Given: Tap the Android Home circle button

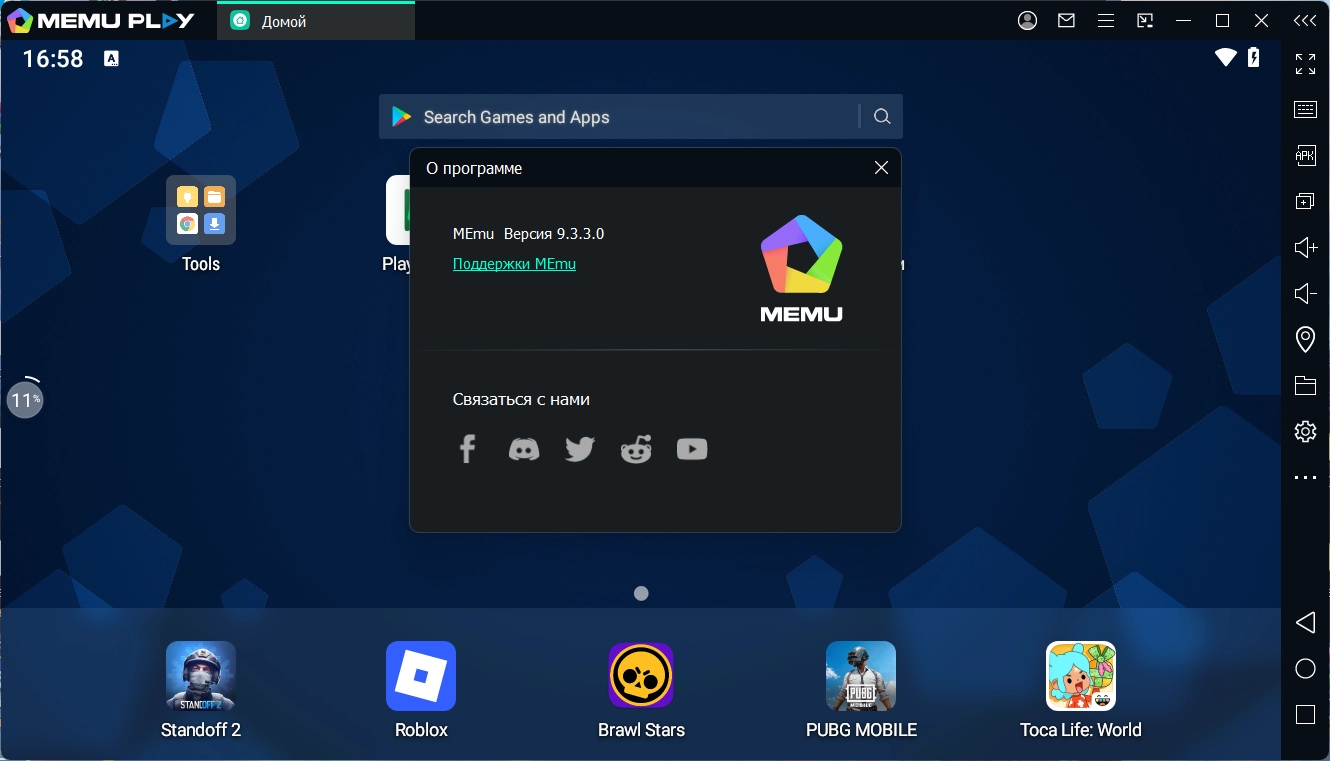Looking at the screenshot, I should click(x=1305, y=669).
